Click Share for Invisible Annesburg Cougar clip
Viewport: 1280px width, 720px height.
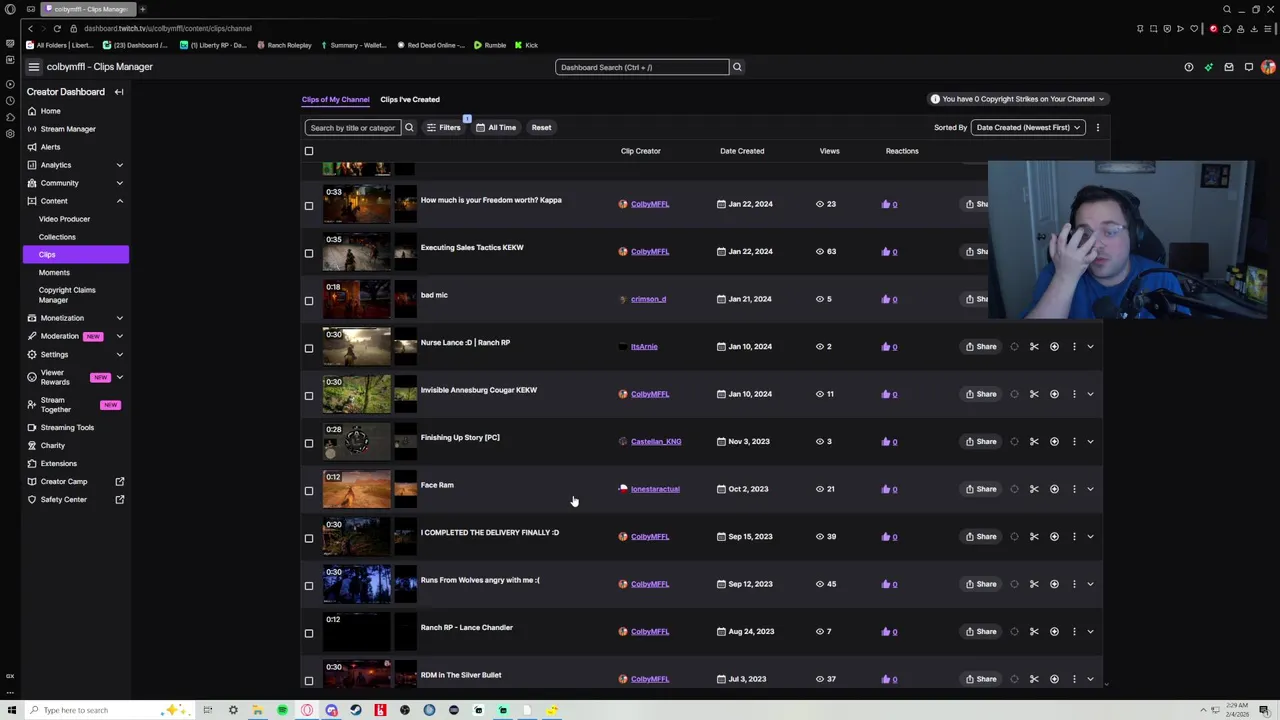coord(981,394)
